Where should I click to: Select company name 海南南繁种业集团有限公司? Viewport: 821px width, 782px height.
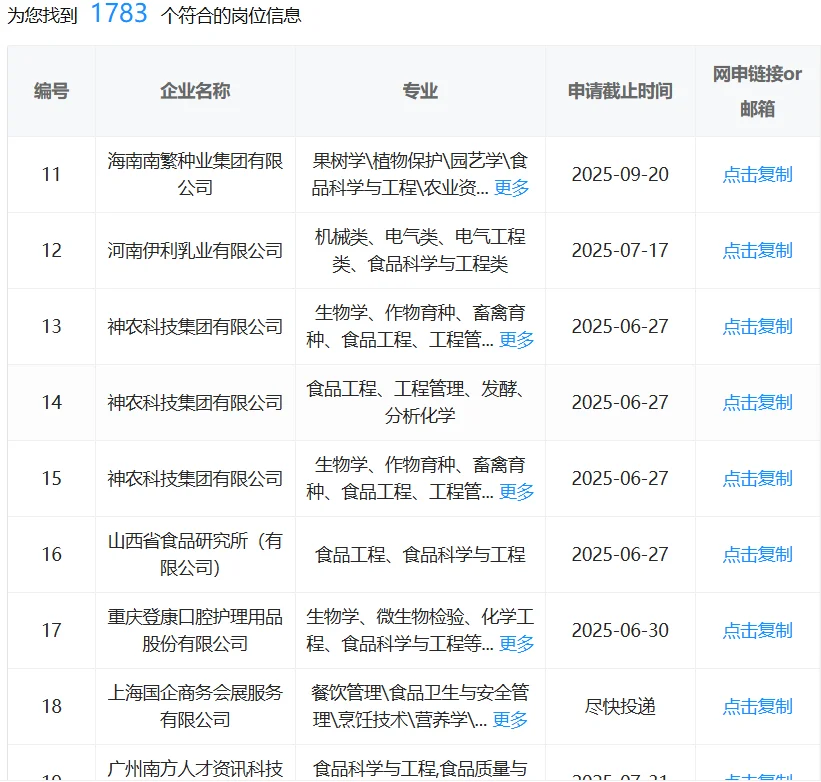click(195, 174)
